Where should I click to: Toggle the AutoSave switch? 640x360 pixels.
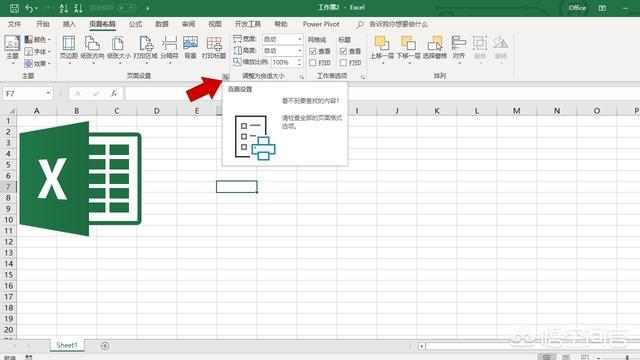click(x=127, y=8)
